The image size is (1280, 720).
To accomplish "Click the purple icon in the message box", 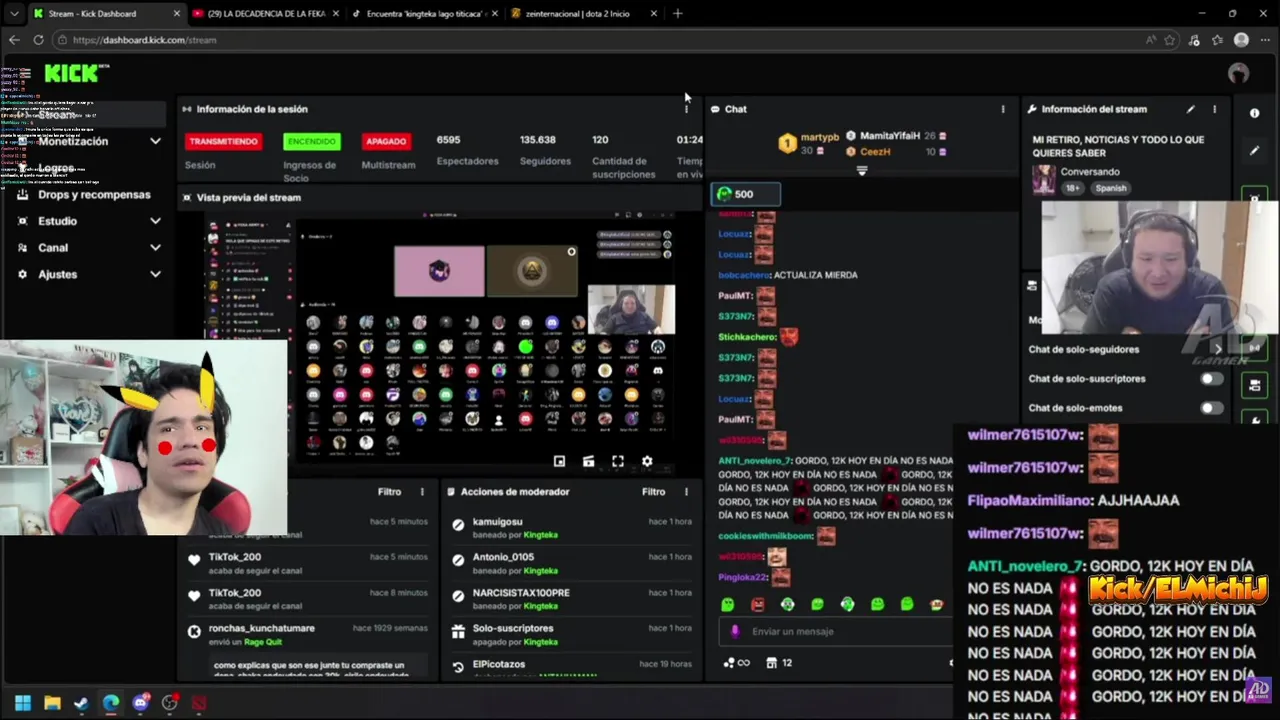I will (735, 631).
